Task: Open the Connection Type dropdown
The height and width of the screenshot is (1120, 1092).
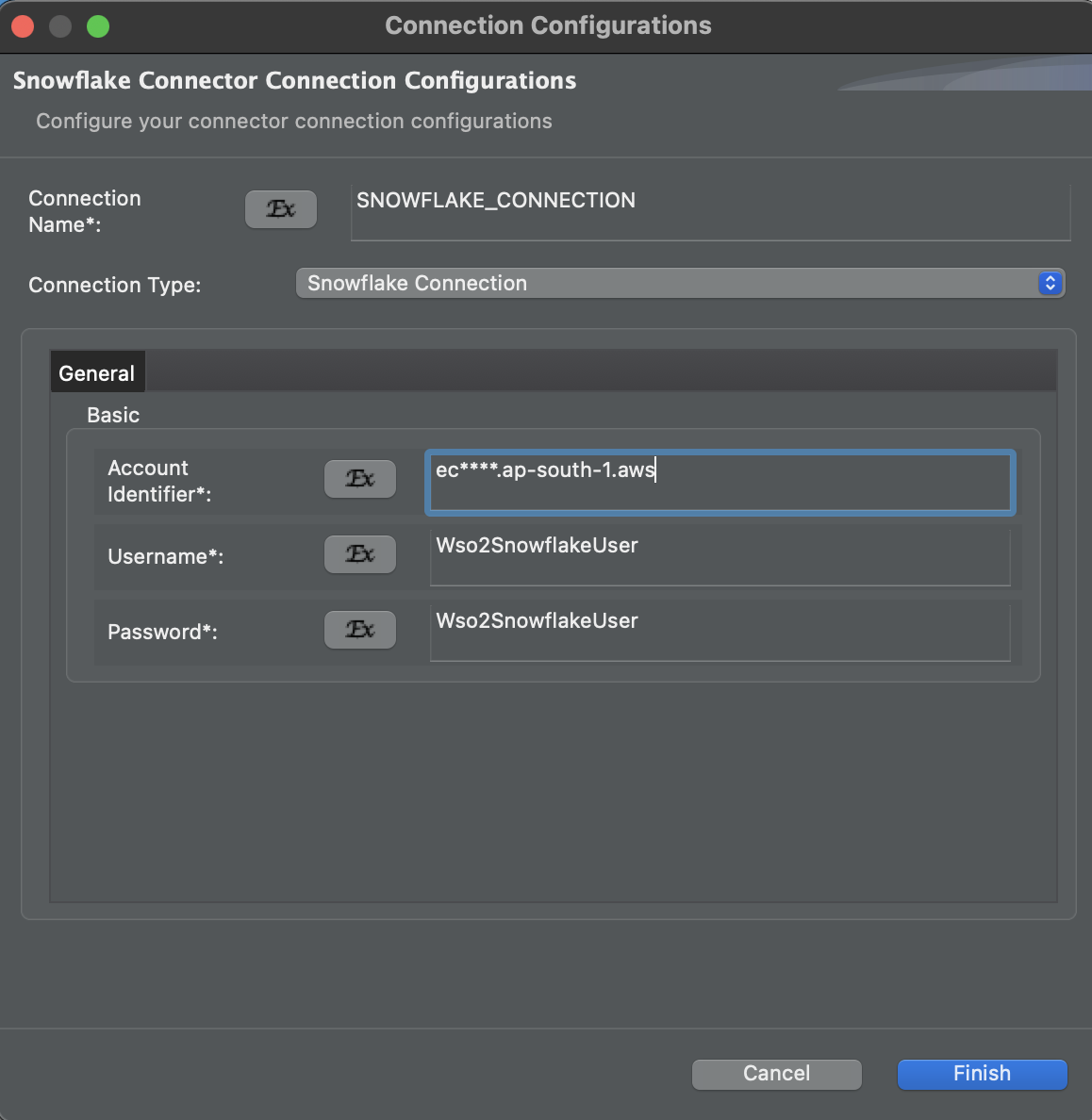Action: [680, 283]
